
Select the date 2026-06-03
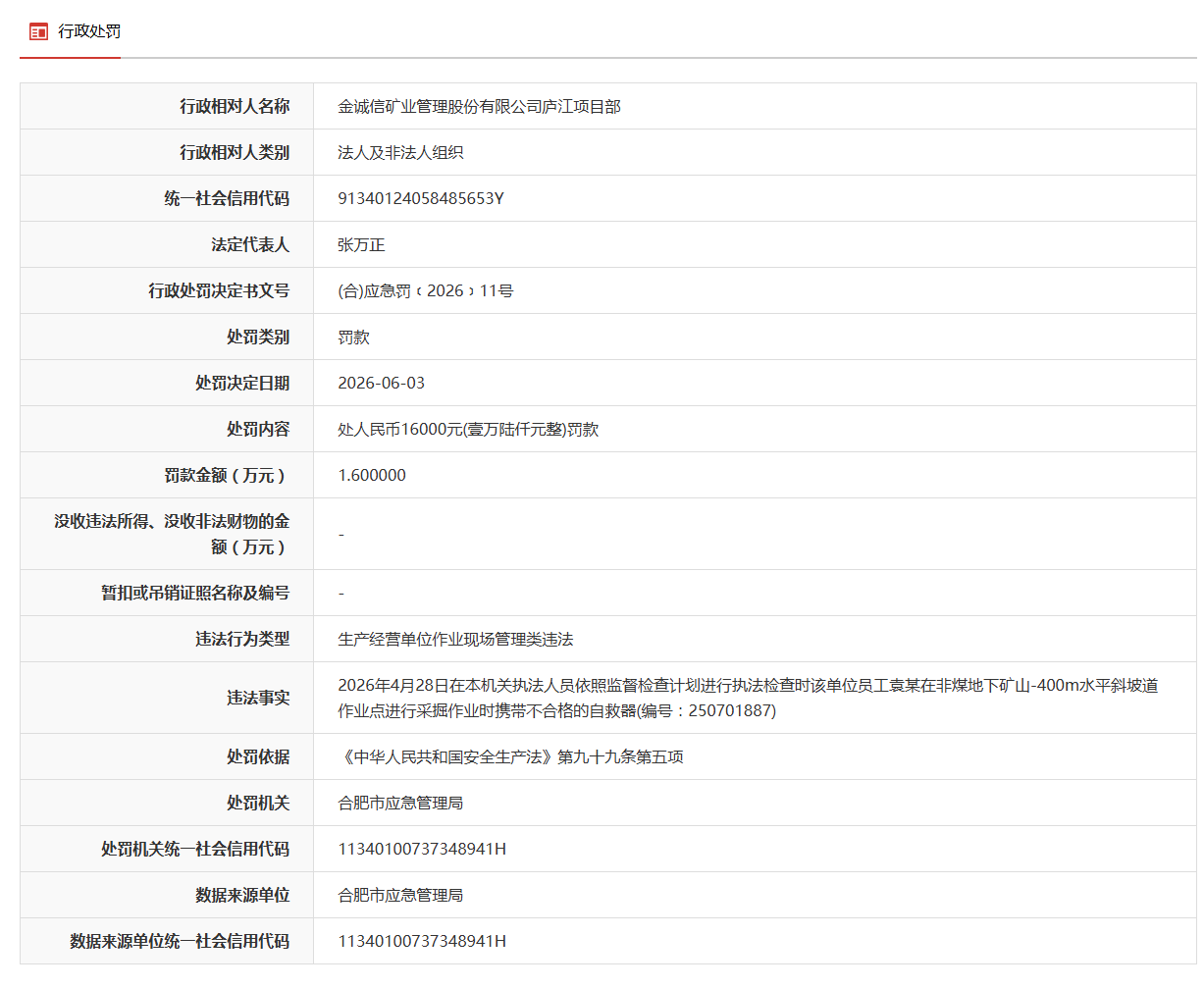382,383
